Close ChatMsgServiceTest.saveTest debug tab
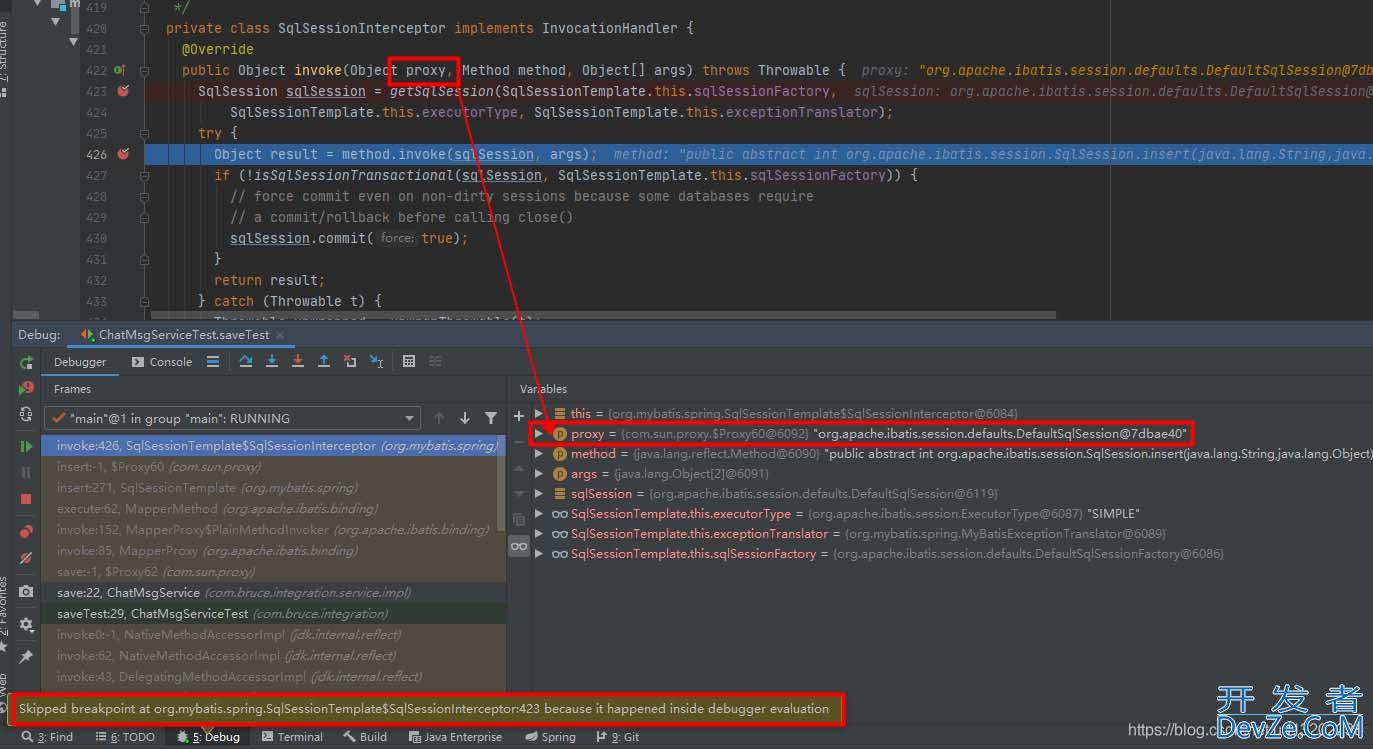This screenshot has width=1373, height=749. (278, 335)
